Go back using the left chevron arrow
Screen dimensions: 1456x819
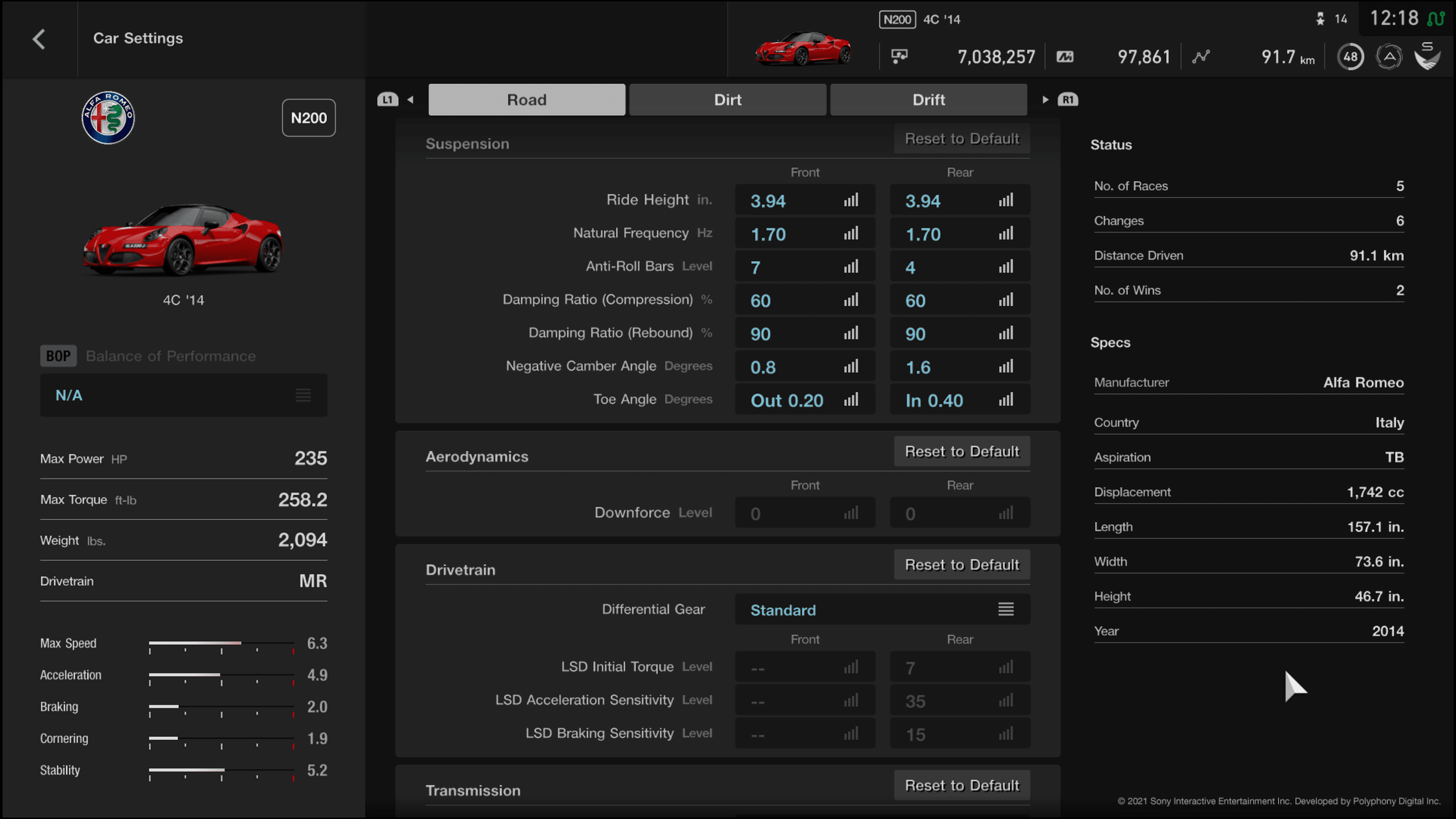click(38, 39)
